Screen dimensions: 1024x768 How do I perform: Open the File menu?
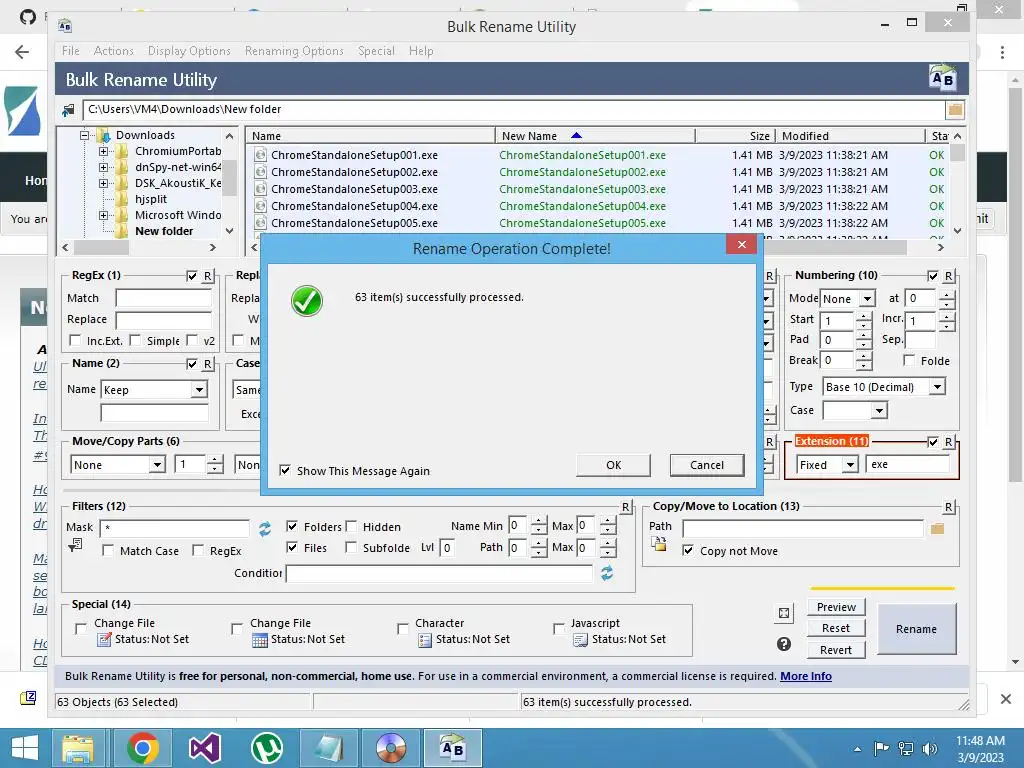pyautogui.click(x=71, y=51)
